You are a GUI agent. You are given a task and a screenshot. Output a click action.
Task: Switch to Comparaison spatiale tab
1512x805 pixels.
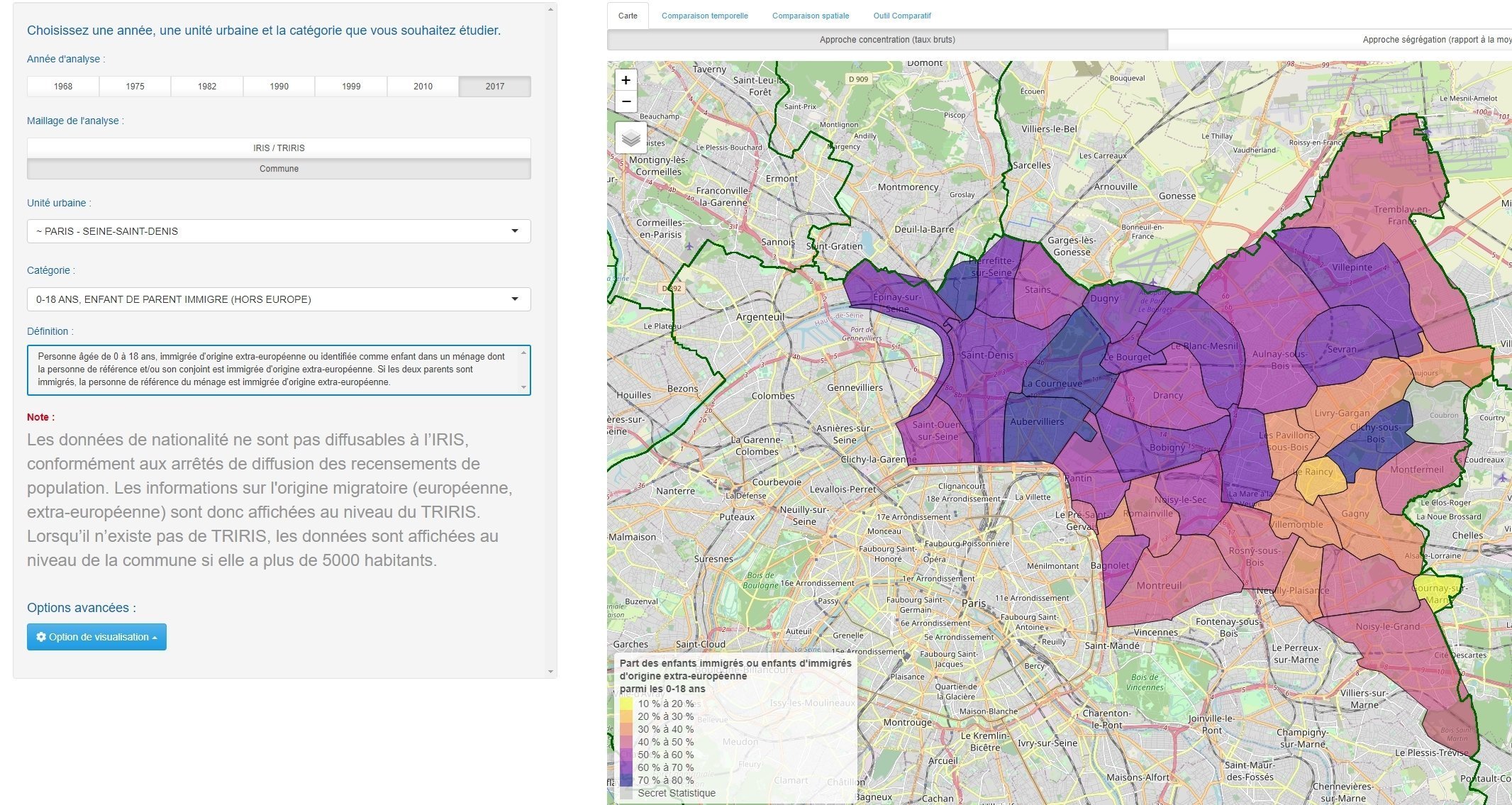point(810,16)
